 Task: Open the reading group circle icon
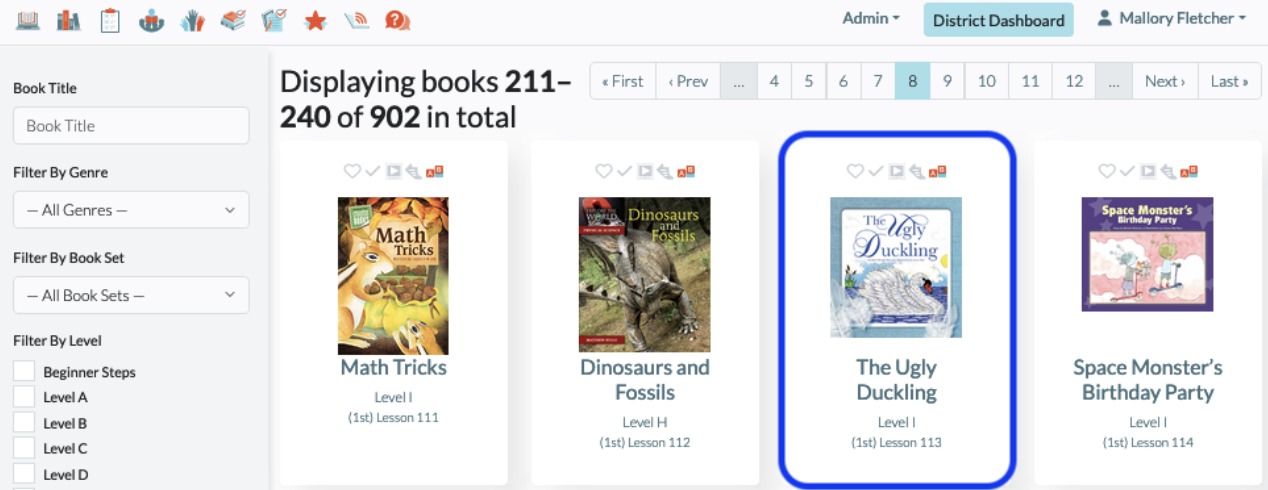[151, 20]
